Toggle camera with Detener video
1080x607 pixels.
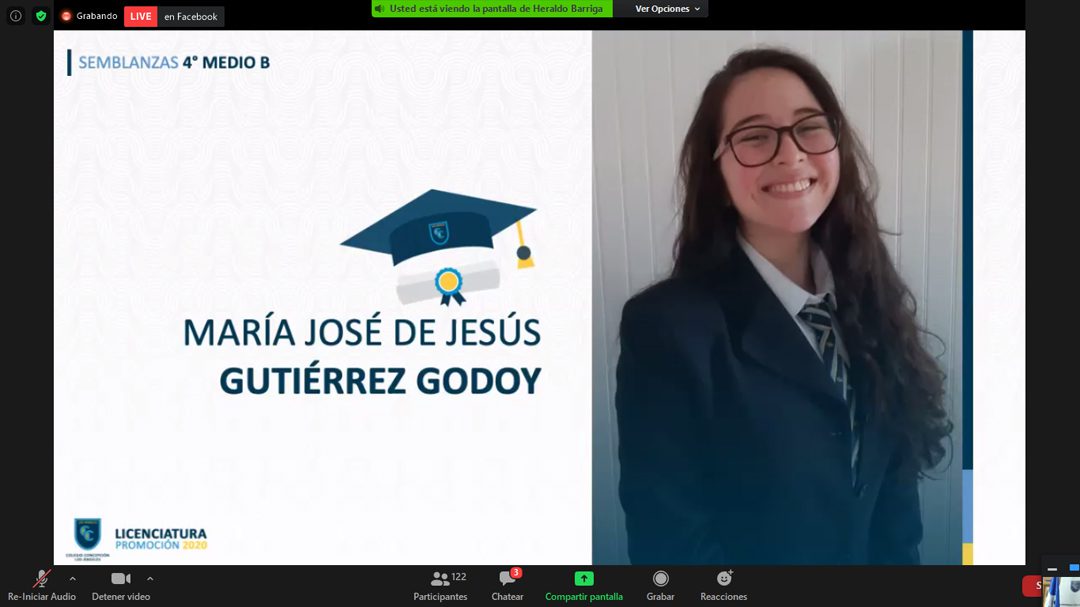pos(121,580)
